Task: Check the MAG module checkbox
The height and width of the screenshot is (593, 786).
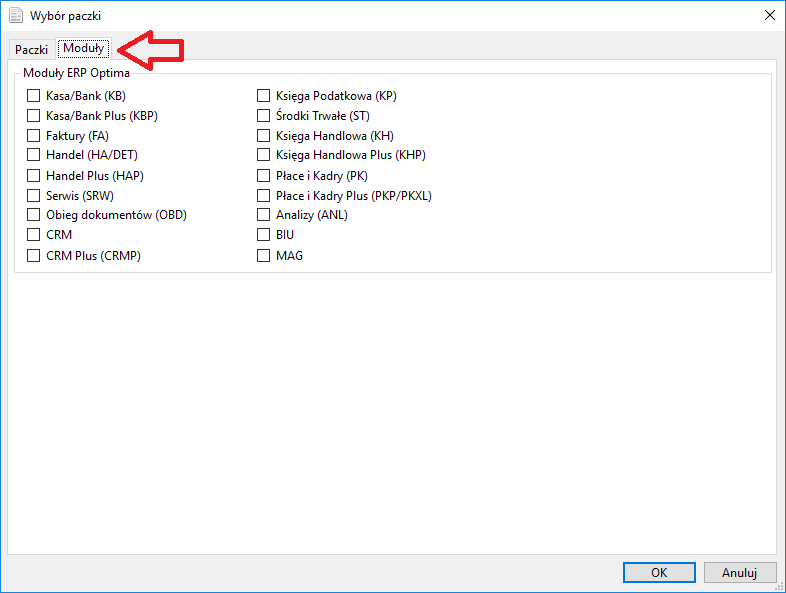Action: [264, 255]
